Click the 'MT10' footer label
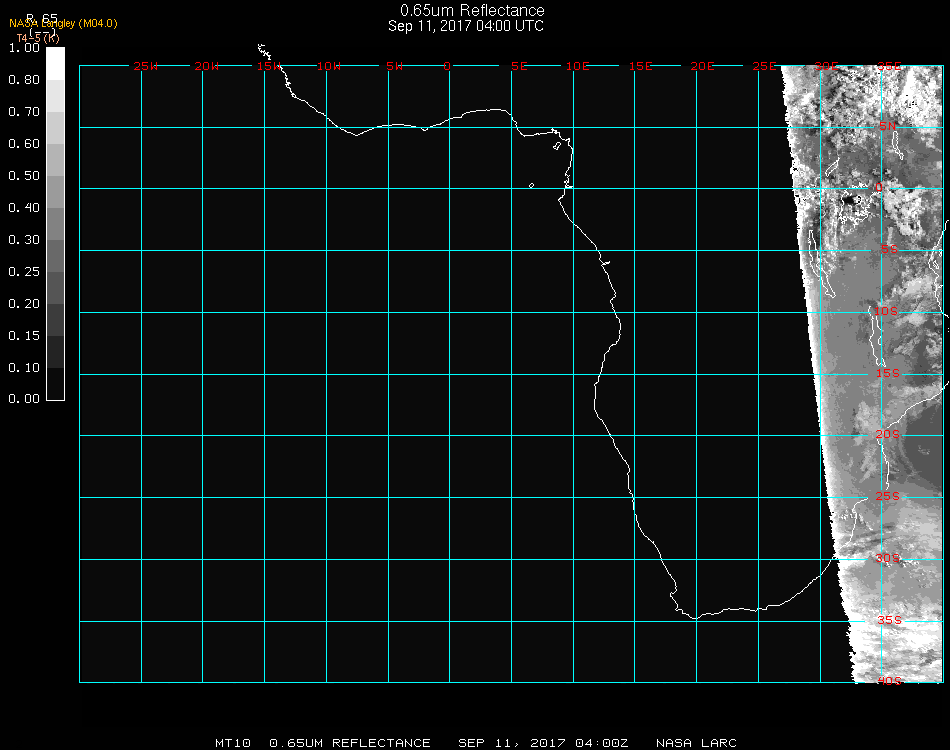 pos(232,743)
